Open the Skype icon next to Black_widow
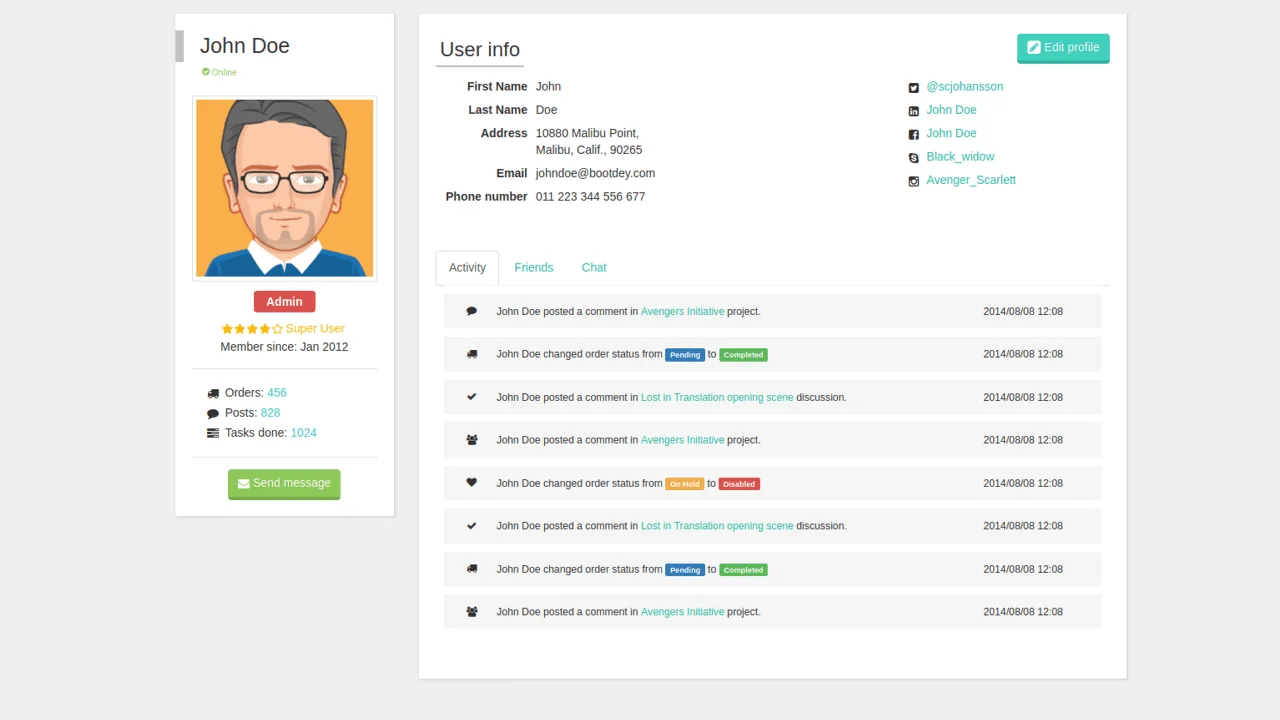Image resolution: width=1280 pixels, height=720 pixels. point(913,157)
